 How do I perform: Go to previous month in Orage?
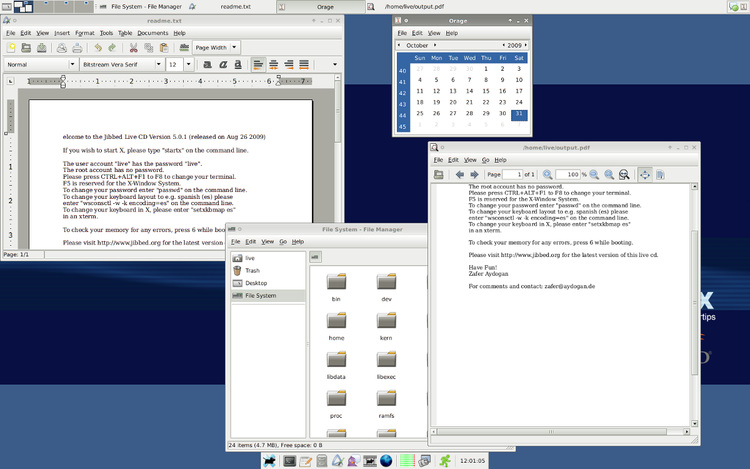pos(399,45)
